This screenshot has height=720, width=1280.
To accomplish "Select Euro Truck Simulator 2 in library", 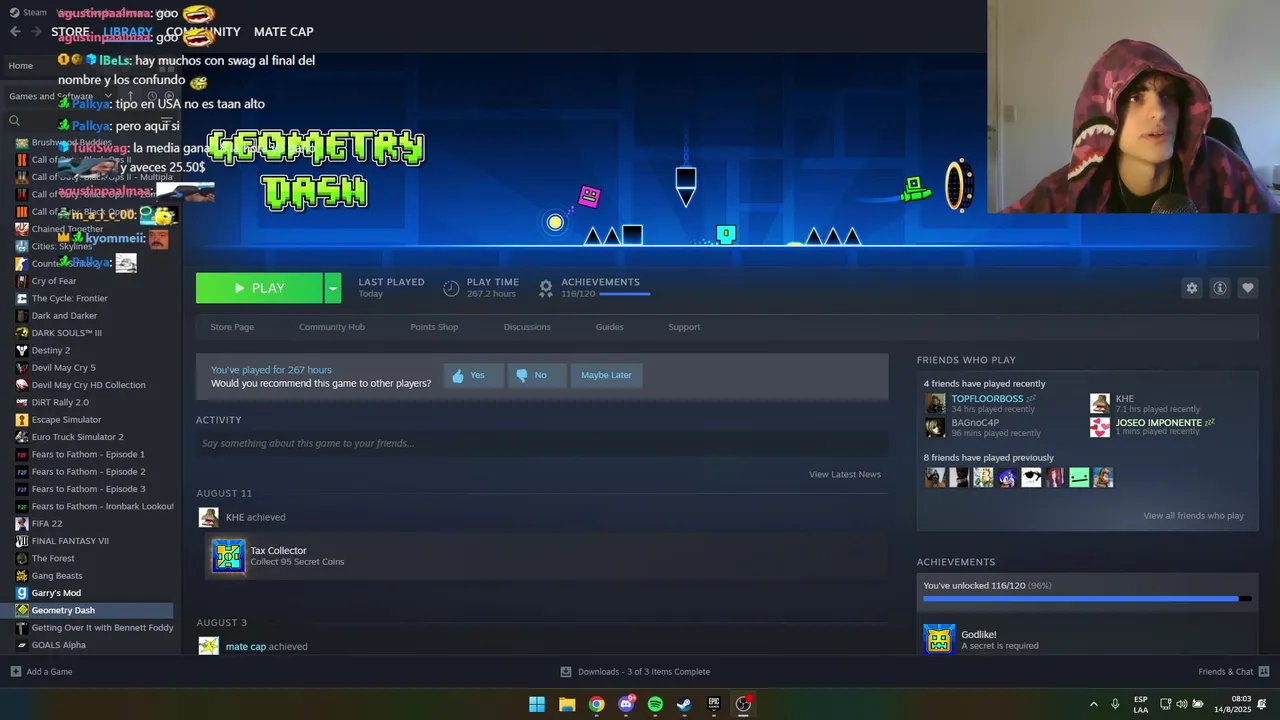I will (77, 437).
